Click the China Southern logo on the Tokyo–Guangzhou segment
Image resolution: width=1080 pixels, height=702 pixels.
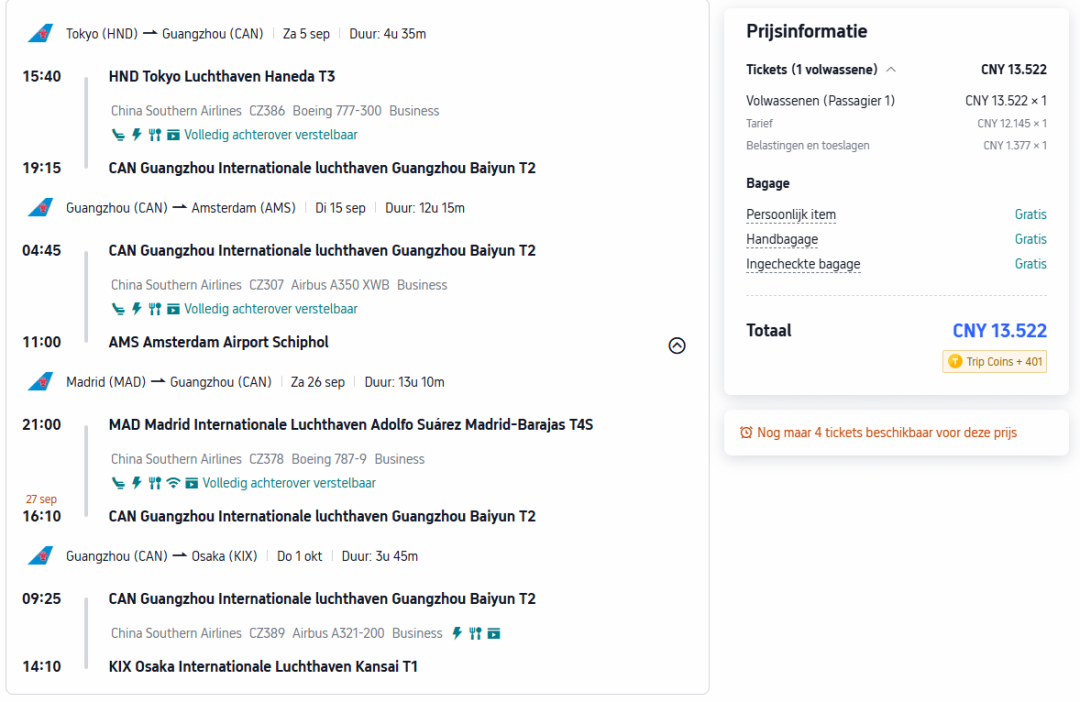pos(40,33)
